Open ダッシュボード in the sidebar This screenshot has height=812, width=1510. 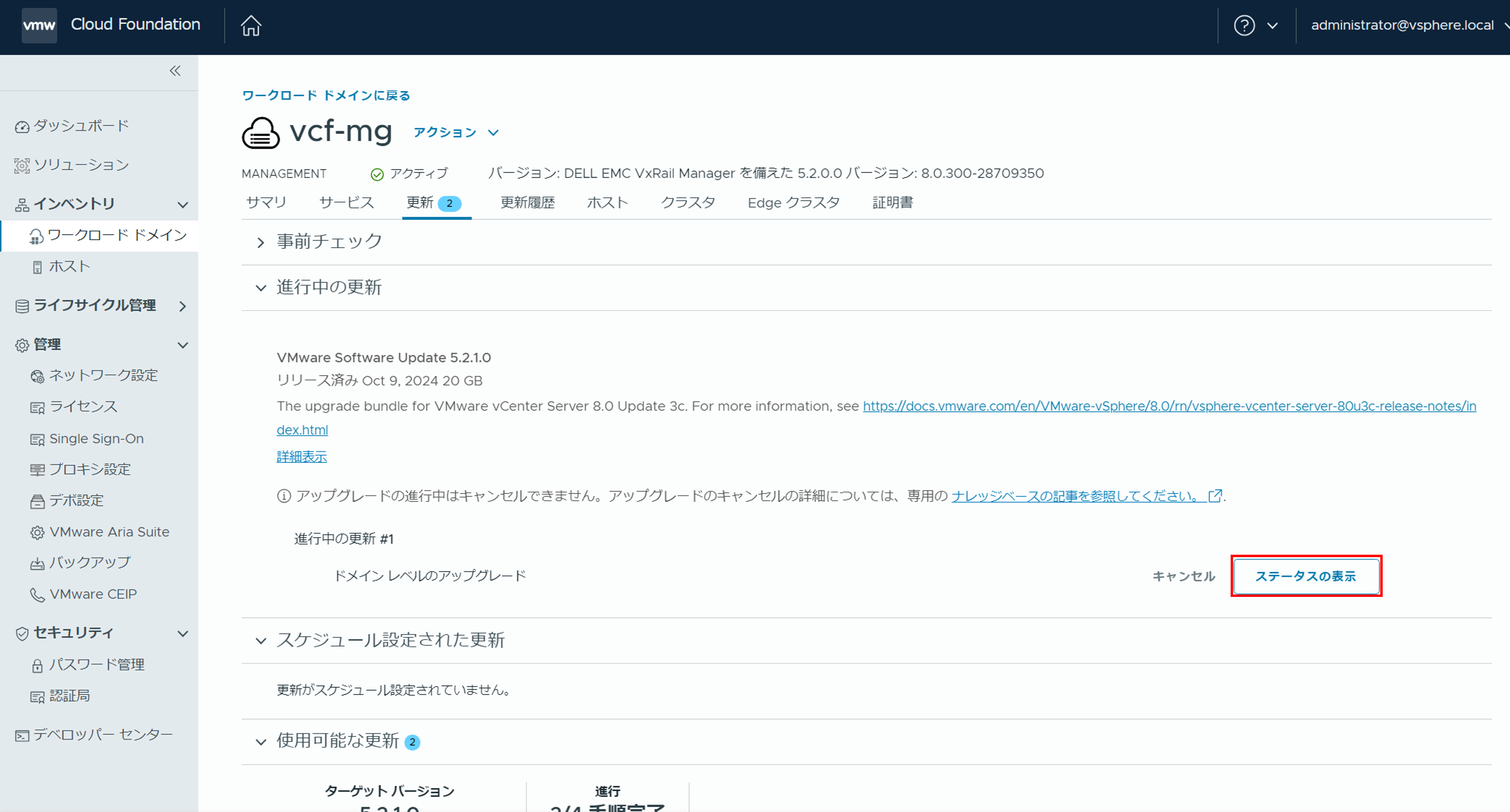81,126
